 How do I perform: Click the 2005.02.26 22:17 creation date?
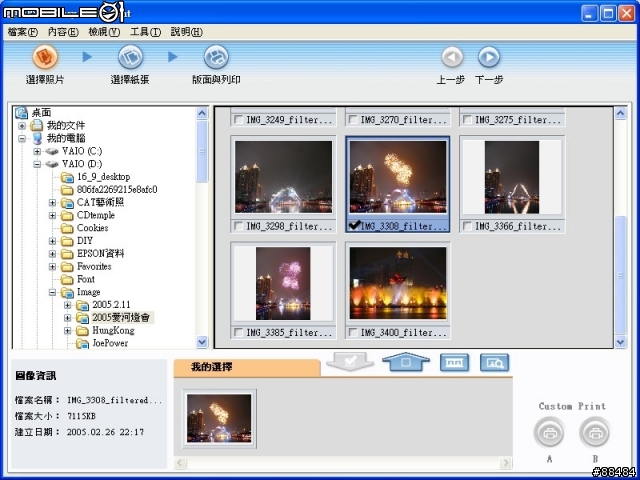tap(105, 432)
